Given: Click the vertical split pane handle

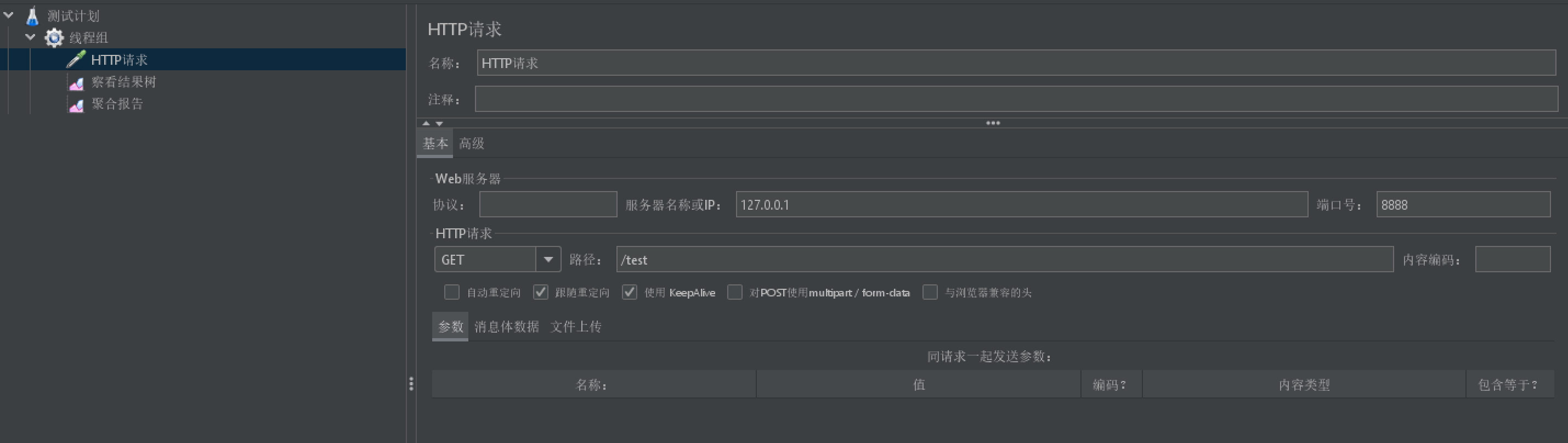Looking at the screenshot, I should coord(411,383).
